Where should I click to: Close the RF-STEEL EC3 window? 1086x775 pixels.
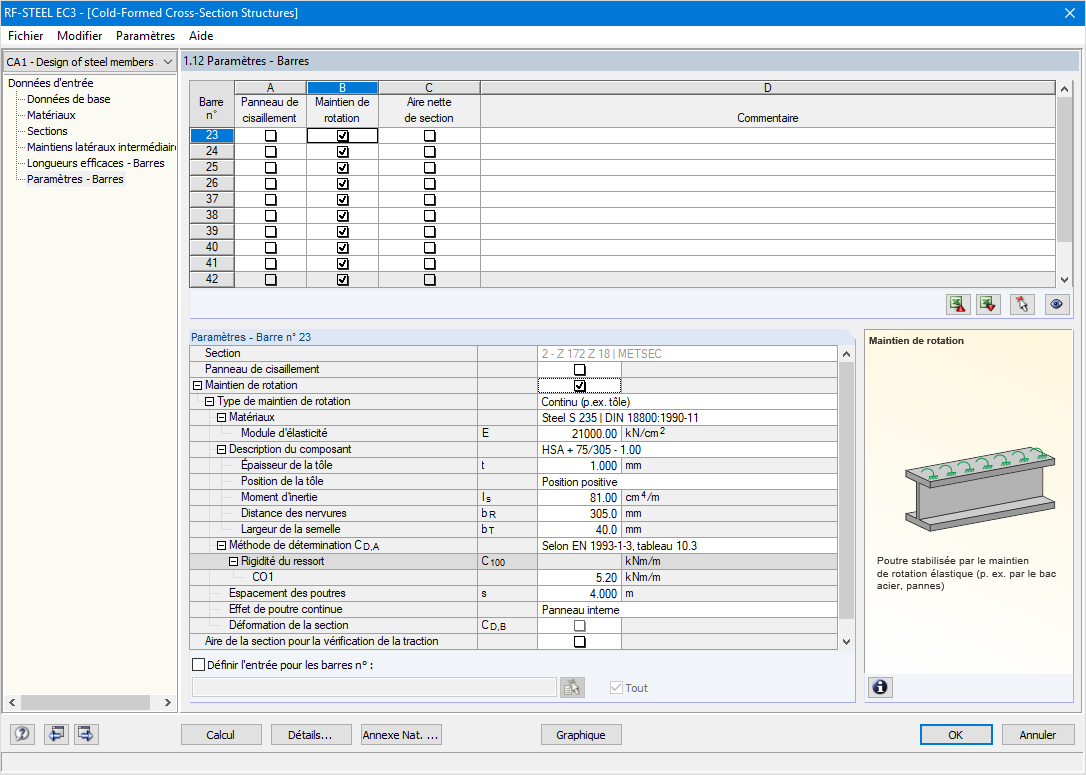[1069, 13]
